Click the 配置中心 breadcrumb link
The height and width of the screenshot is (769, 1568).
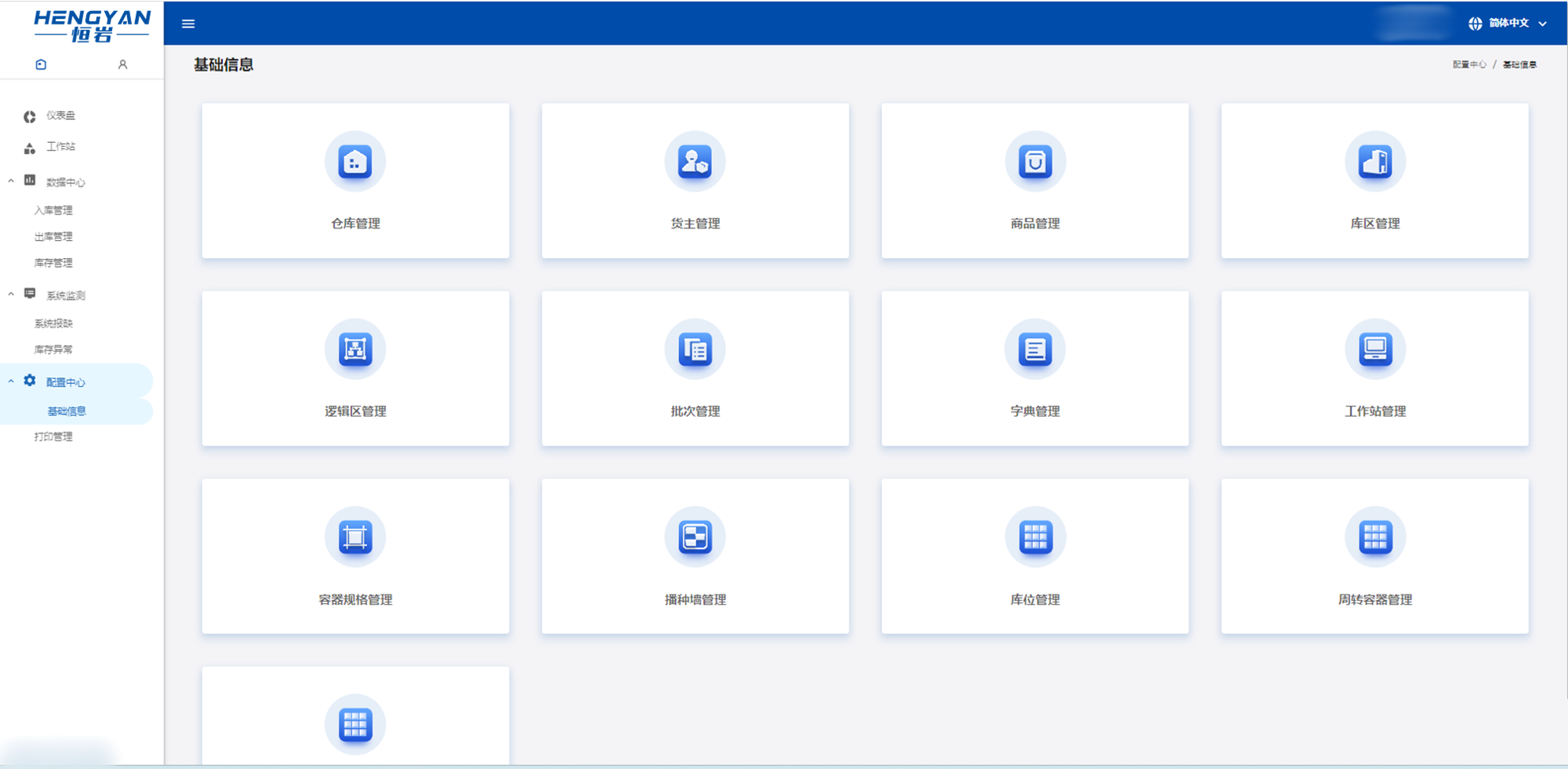[x=1469, y=65]
